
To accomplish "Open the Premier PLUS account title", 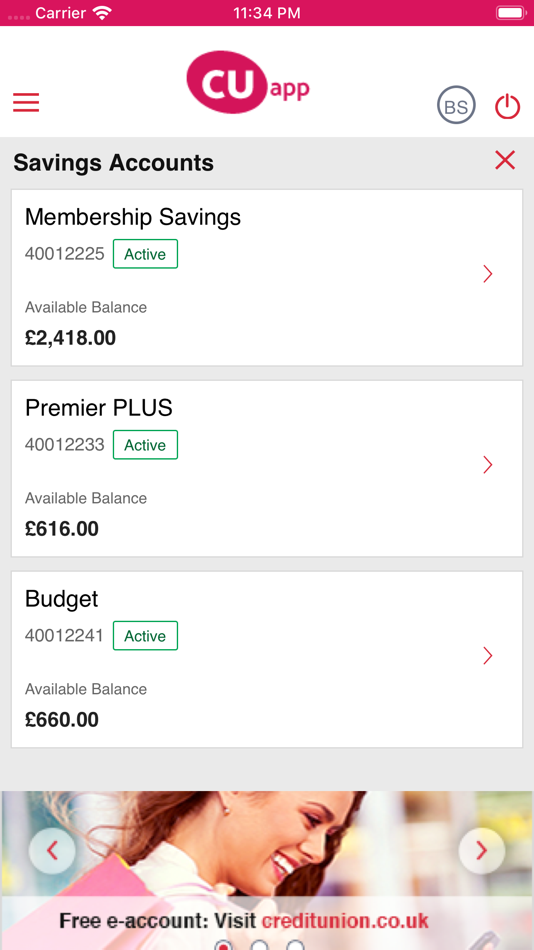I will coord(99,408).
